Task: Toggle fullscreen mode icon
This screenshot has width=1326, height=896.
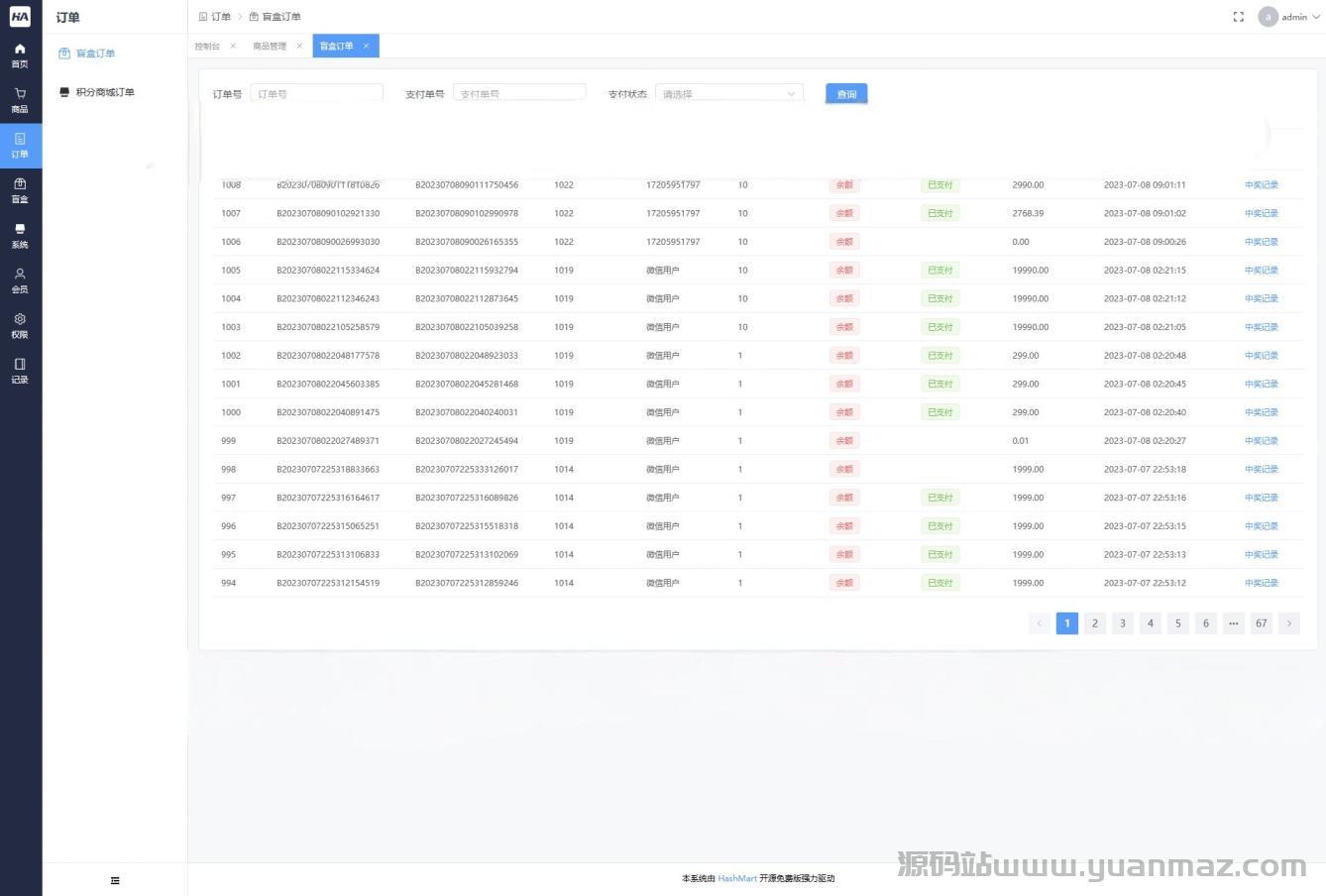Action: pyautogui.click(x=1238, y=17)
